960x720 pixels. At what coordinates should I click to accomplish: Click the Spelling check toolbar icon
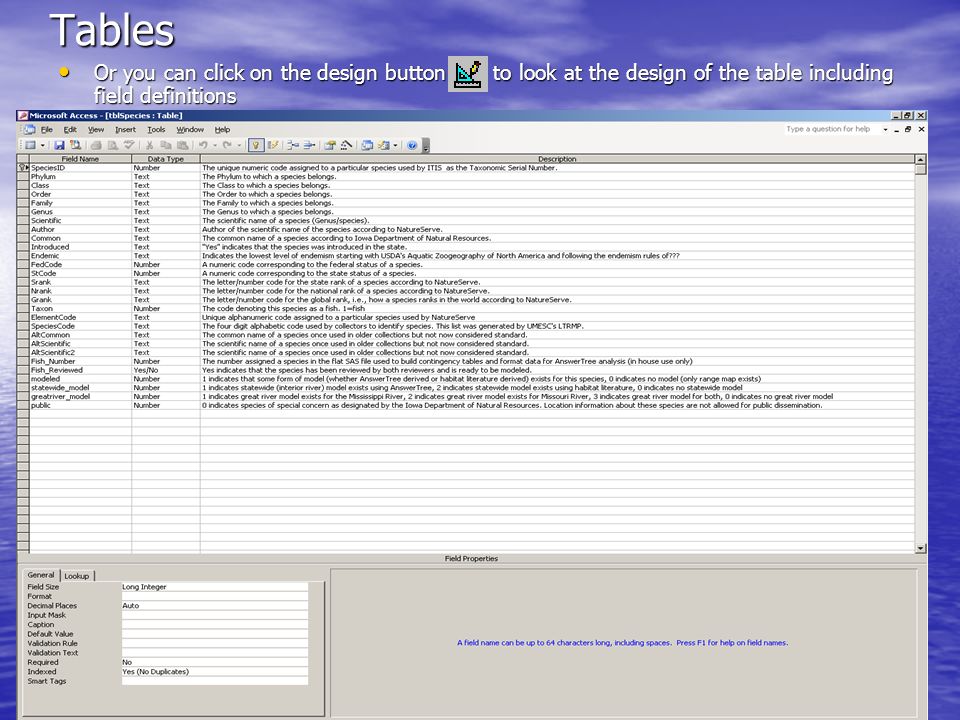point(129,145)
